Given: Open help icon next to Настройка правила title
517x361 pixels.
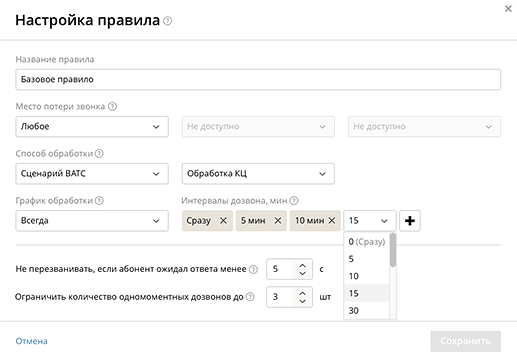Looking at the screenshot, I should coord(168,21).
